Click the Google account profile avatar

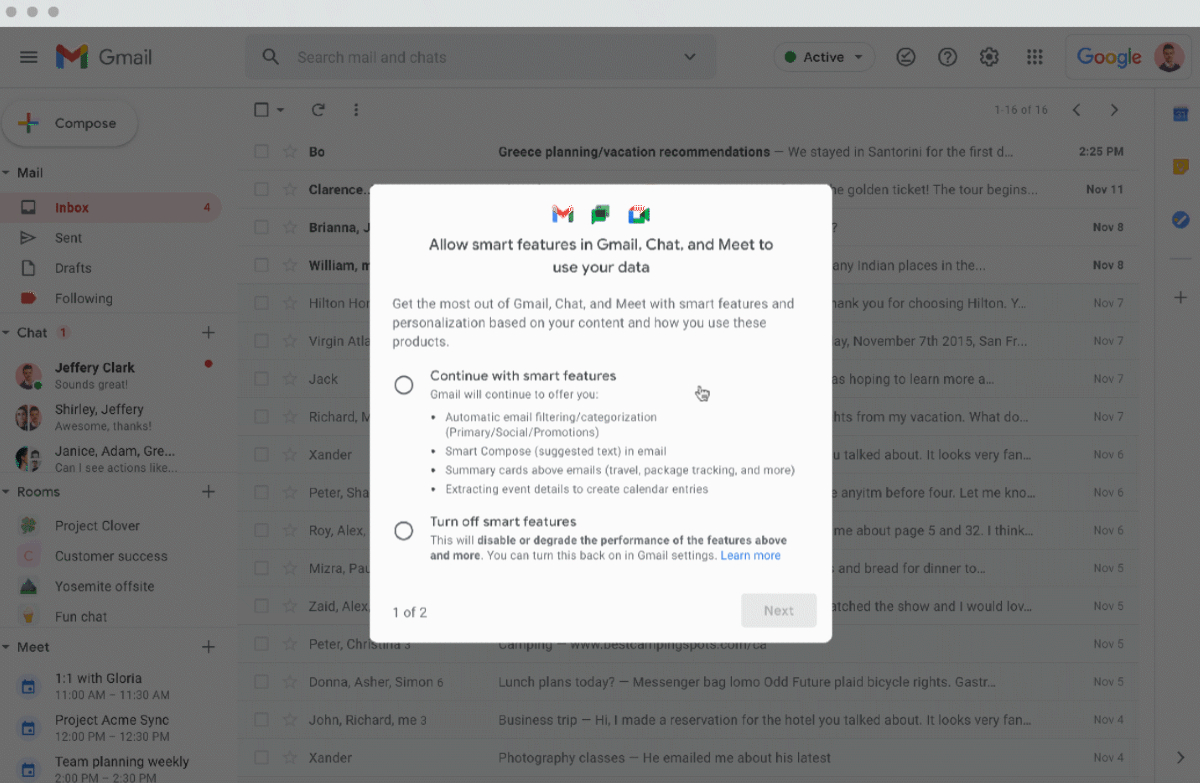pyautogui.click(x=1169, y=57)
